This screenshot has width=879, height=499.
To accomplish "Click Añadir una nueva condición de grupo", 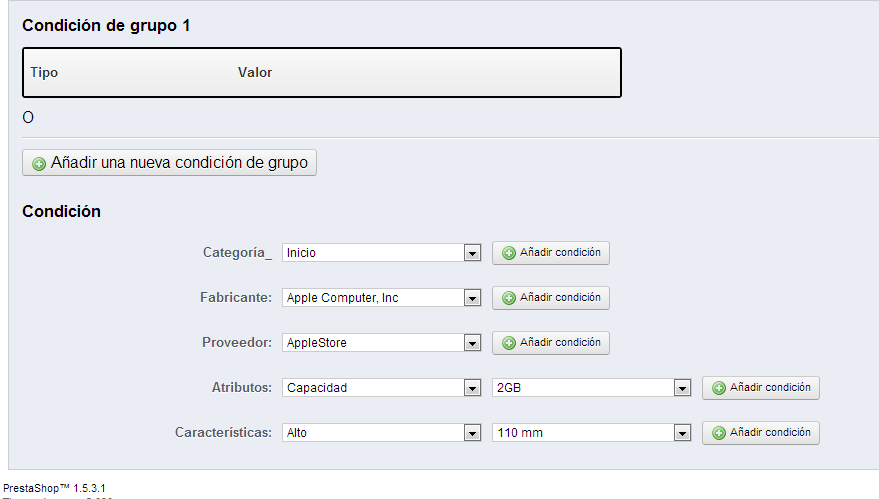I will (x=170, y=163).
